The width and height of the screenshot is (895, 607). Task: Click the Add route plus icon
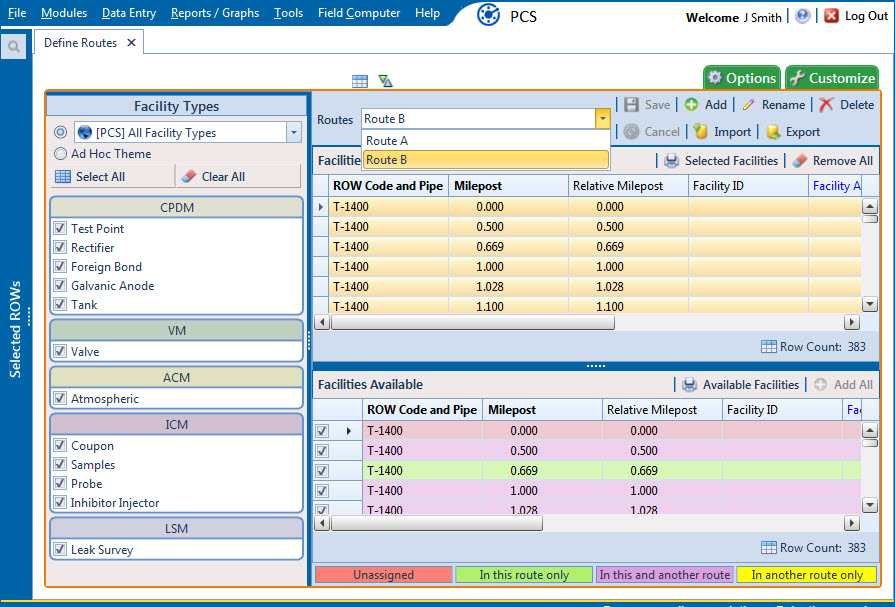691,105
